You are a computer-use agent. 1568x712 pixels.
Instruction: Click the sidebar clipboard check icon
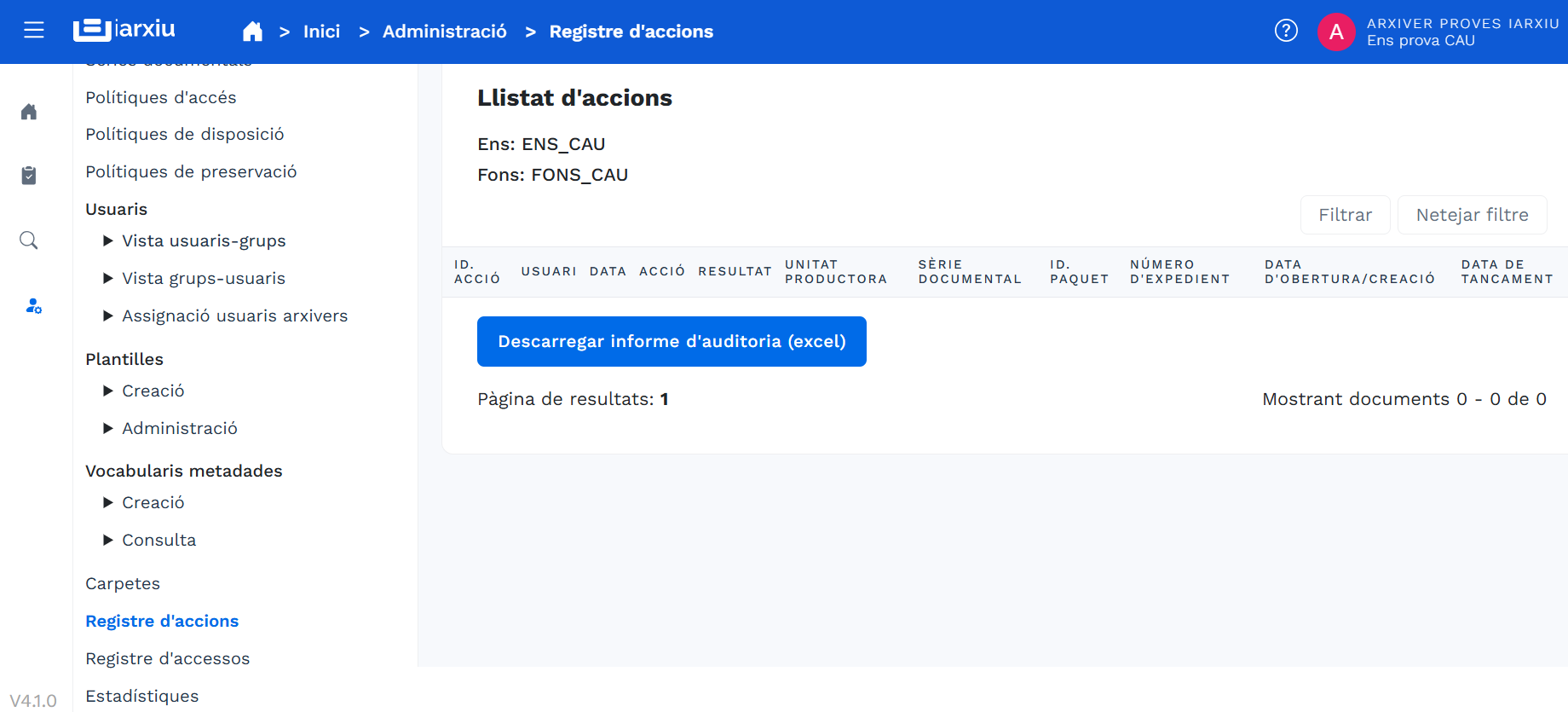tap(29, 176)
